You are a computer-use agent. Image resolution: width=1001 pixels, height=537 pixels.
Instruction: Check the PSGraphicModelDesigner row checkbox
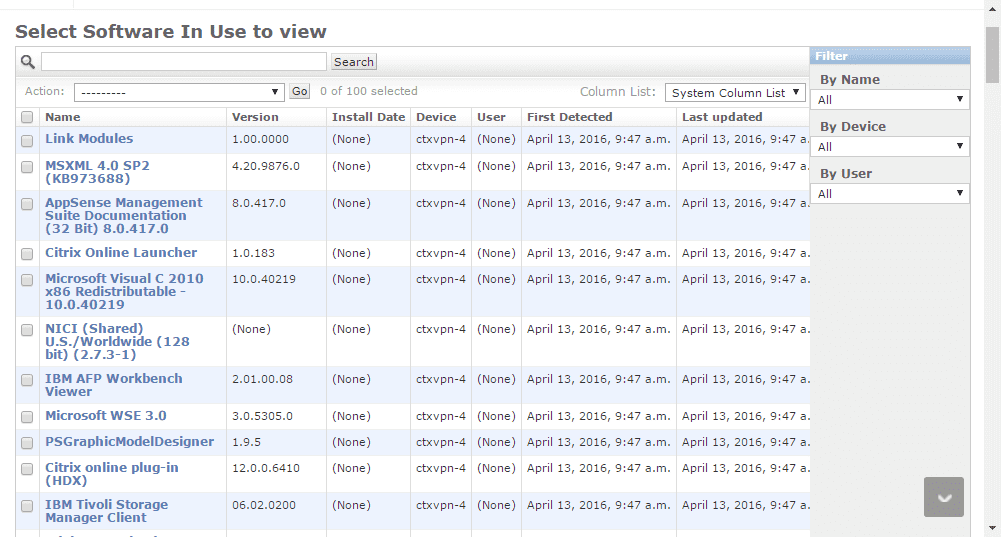point(27,442)
